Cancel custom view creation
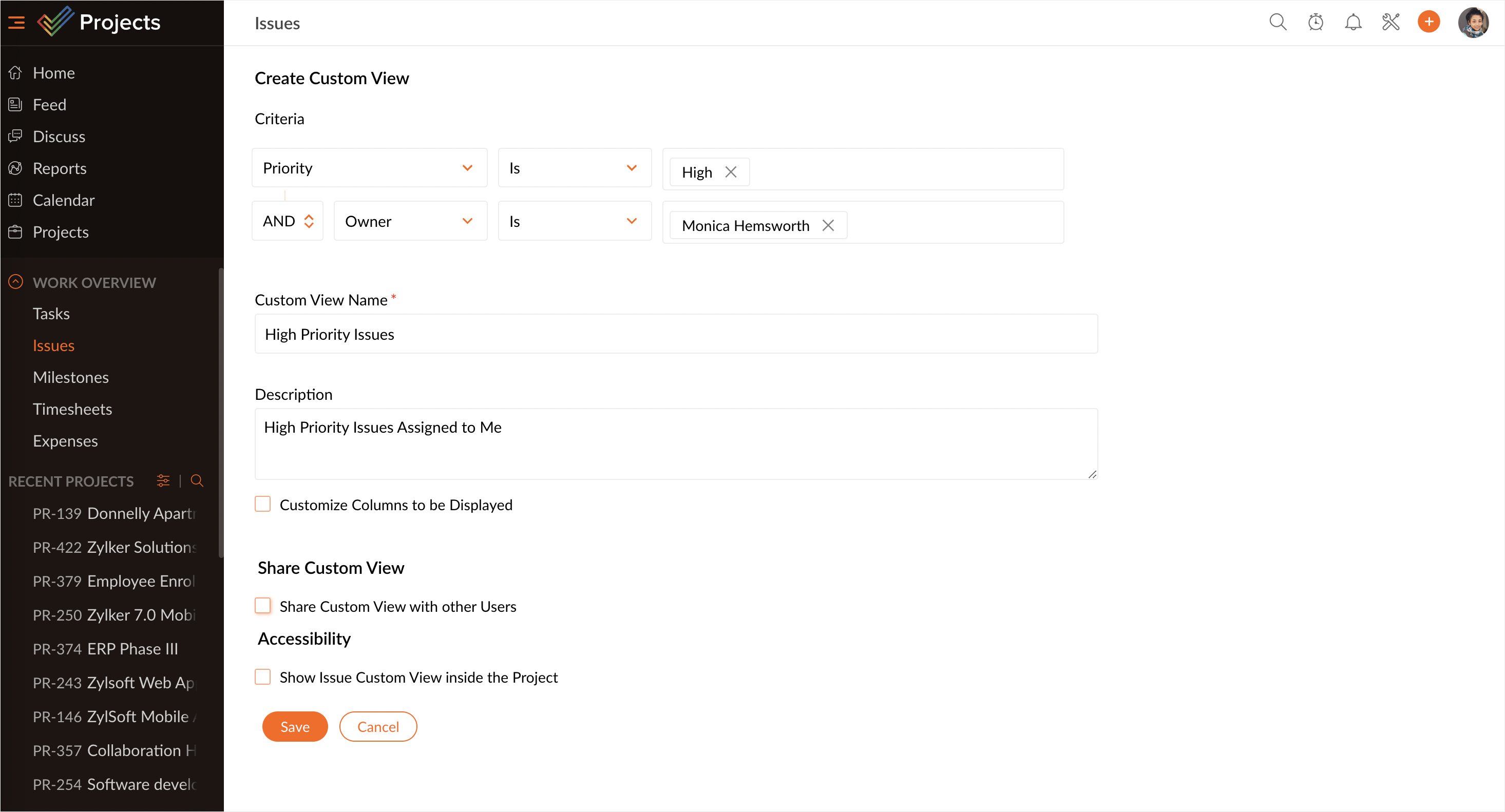Viewport: 1505px width, 812px height. coord(378,726)
